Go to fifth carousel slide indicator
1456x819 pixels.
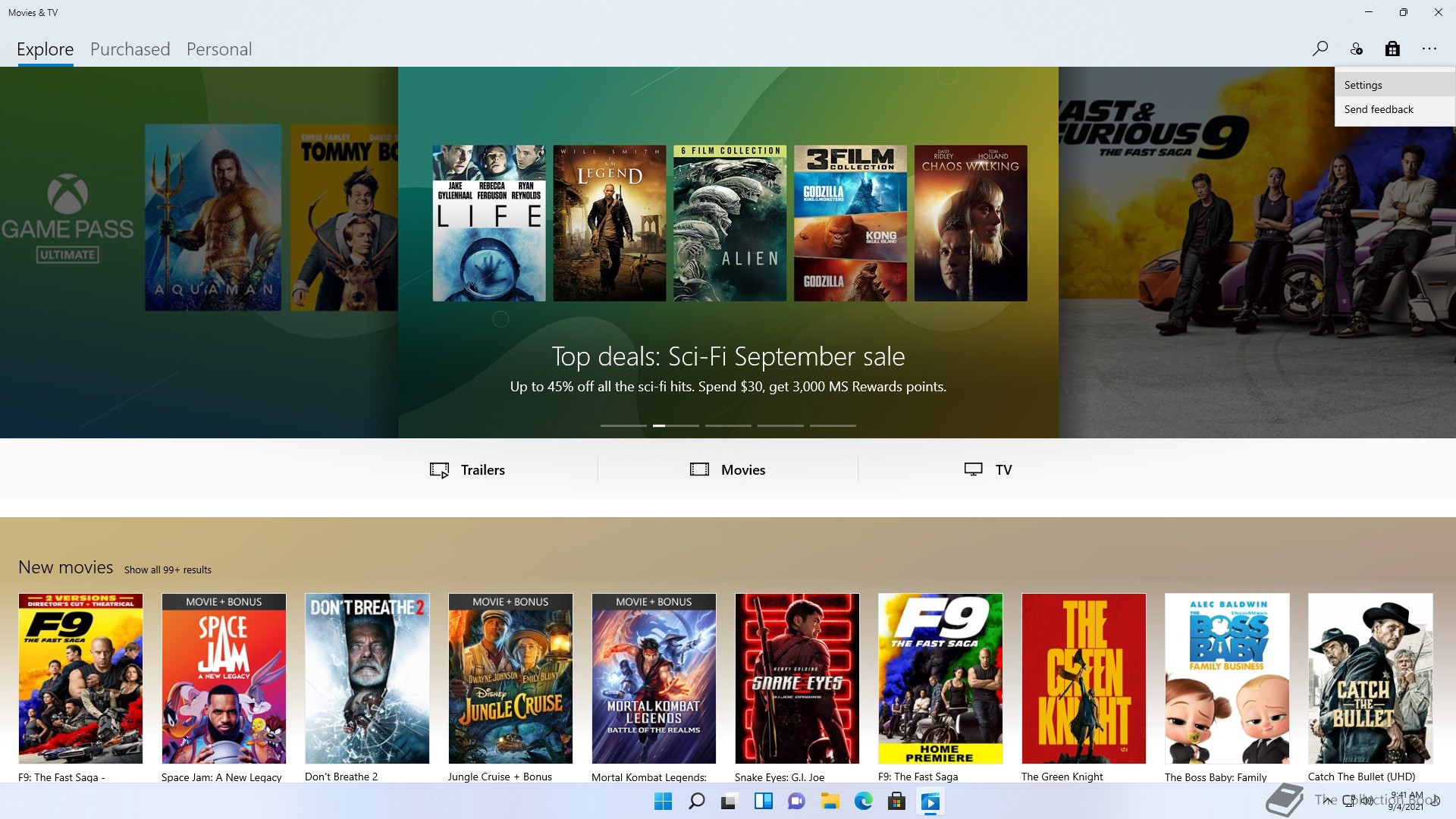[x=833, y=425]
